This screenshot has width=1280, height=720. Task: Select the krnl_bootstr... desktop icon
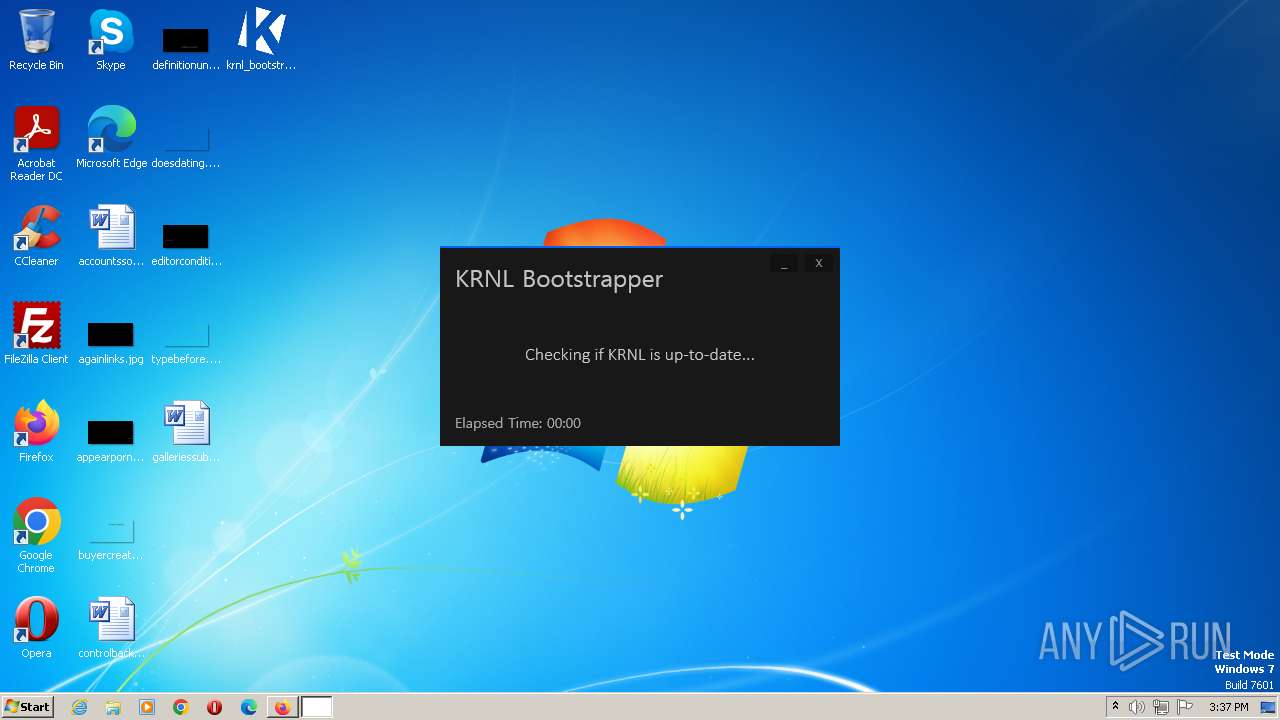pyautogui.click(x=261, y=40)
